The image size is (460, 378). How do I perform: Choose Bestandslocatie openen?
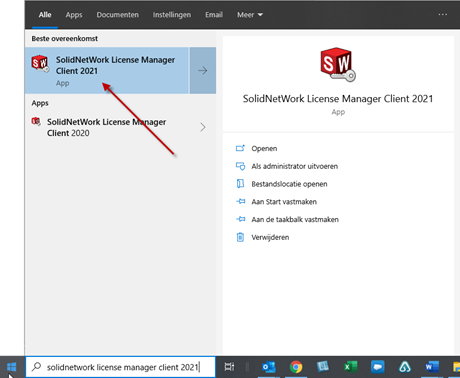coord(289,184)
